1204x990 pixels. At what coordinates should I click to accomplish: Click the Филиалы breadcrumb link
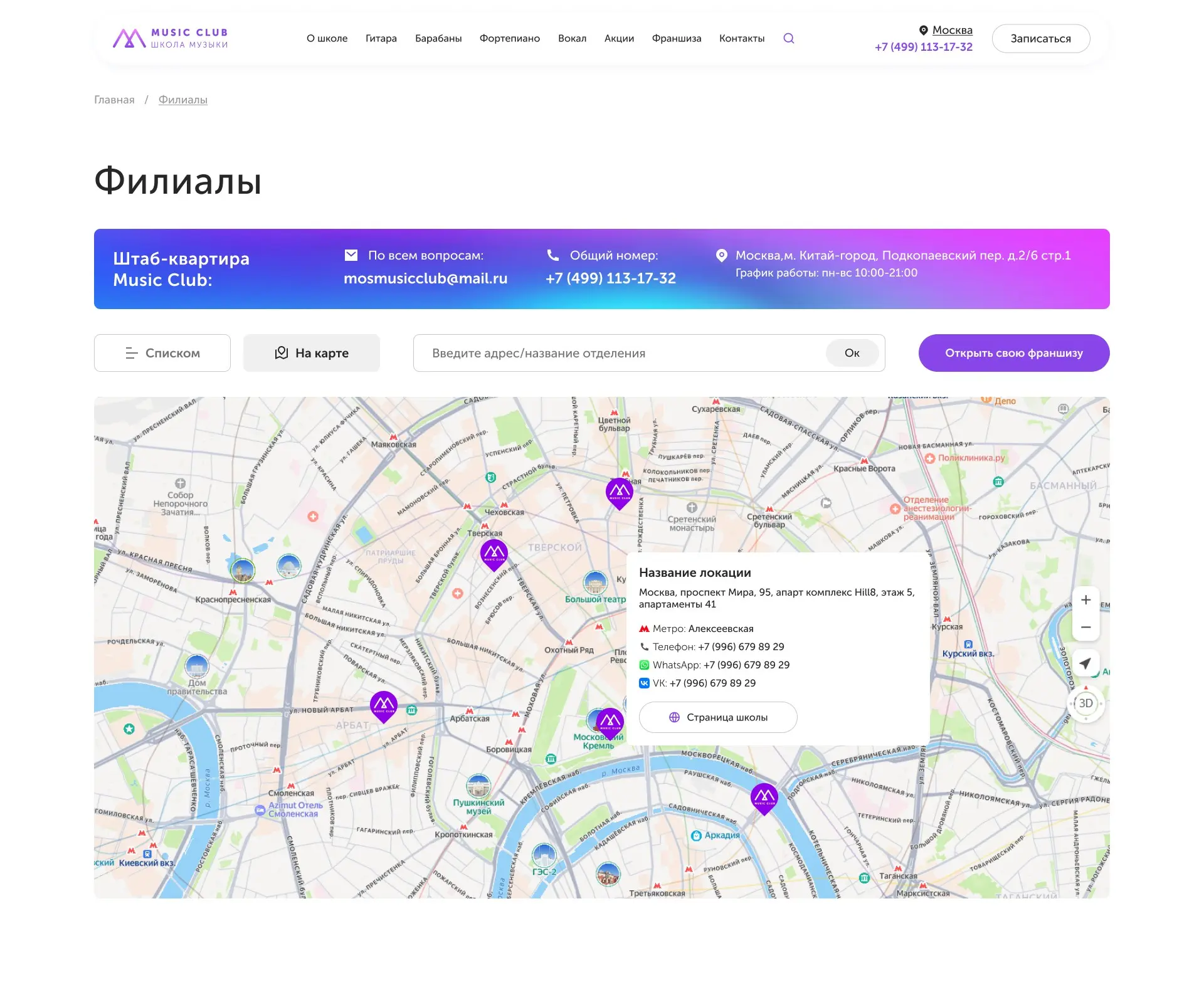[183, 100]
